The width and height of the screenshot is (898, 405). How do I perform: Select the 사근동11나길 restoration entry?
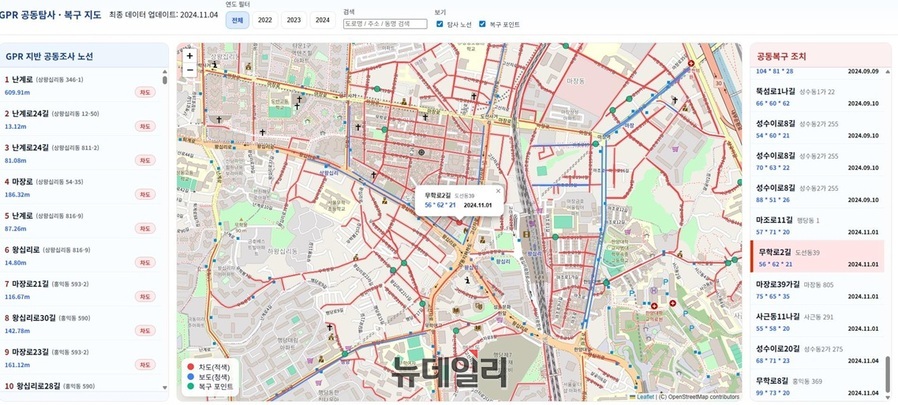(818, 322)
